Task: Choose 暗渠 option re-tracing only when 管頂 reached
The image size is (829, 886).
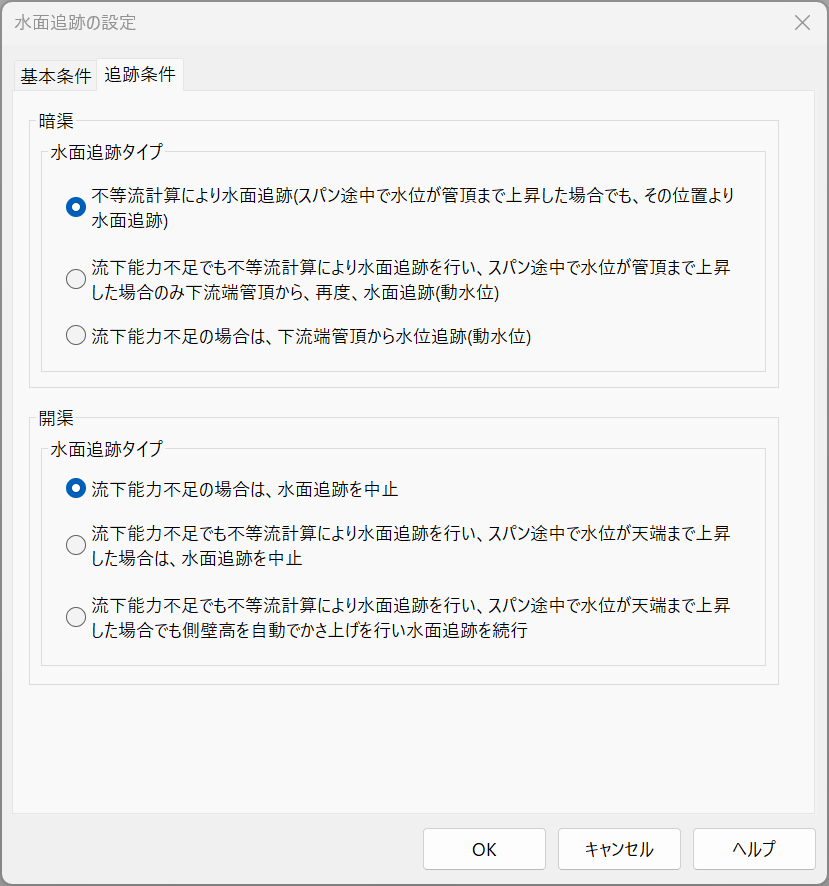Action: coord(75,280)
